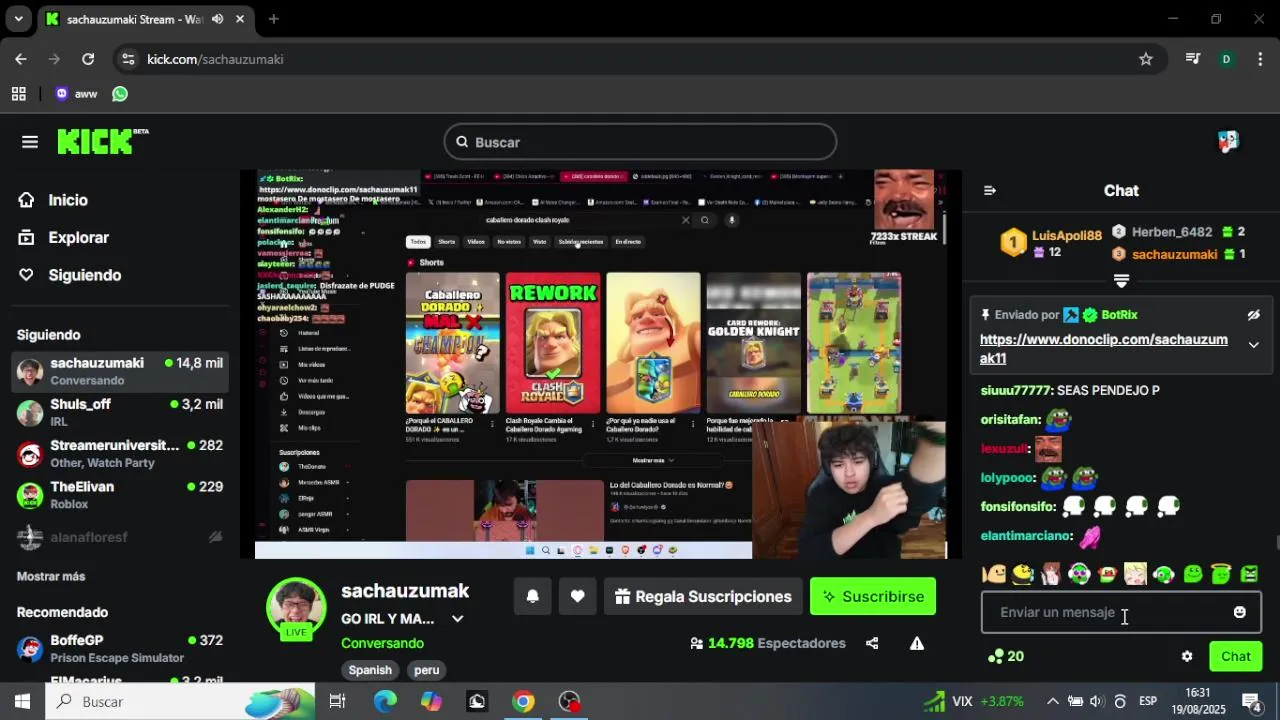
Task: Open the emoji picker in chat input
Action: (x=1239, y=612)
